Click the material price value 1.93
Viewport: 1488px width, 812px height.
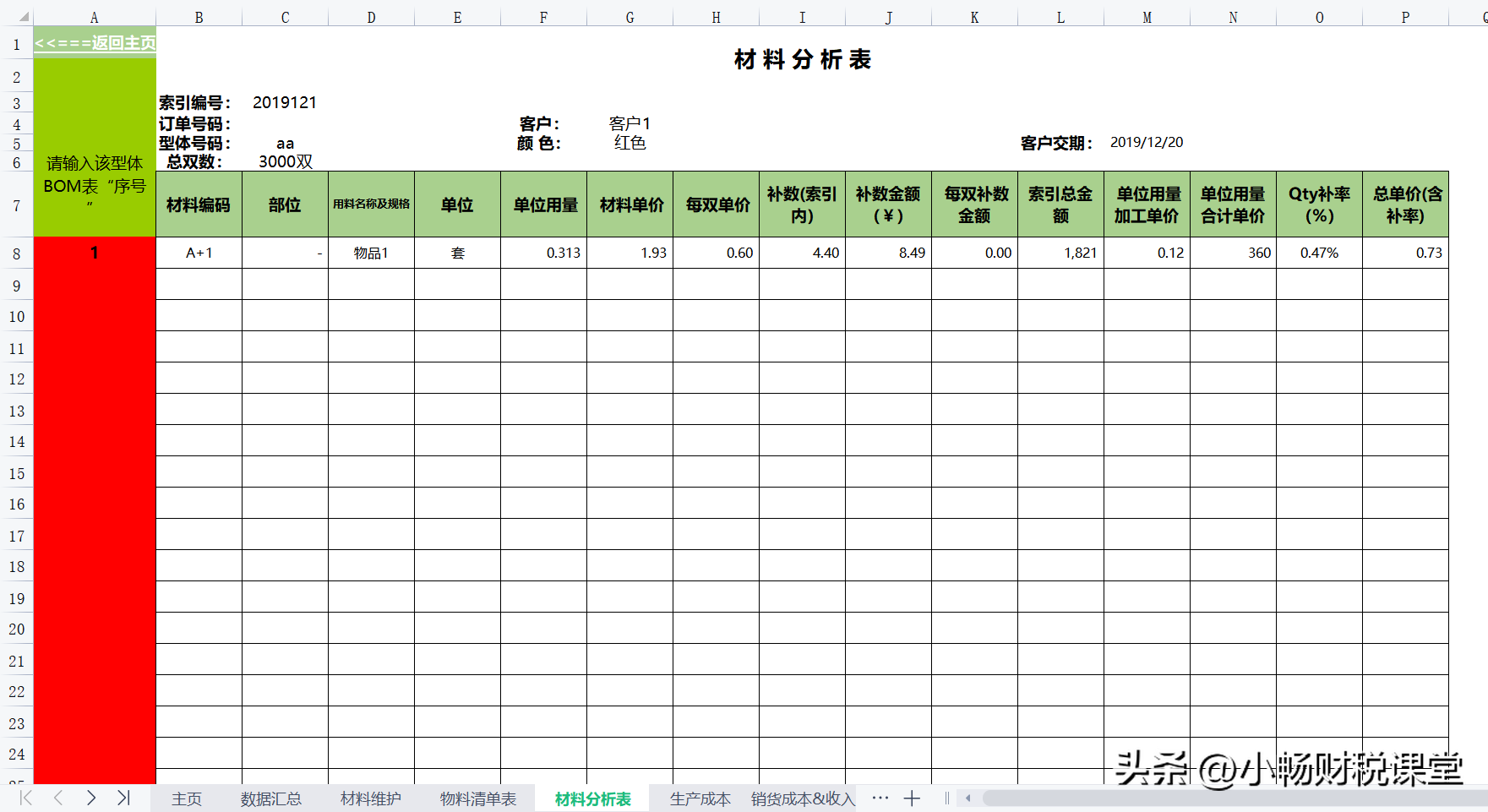(630, 253)
